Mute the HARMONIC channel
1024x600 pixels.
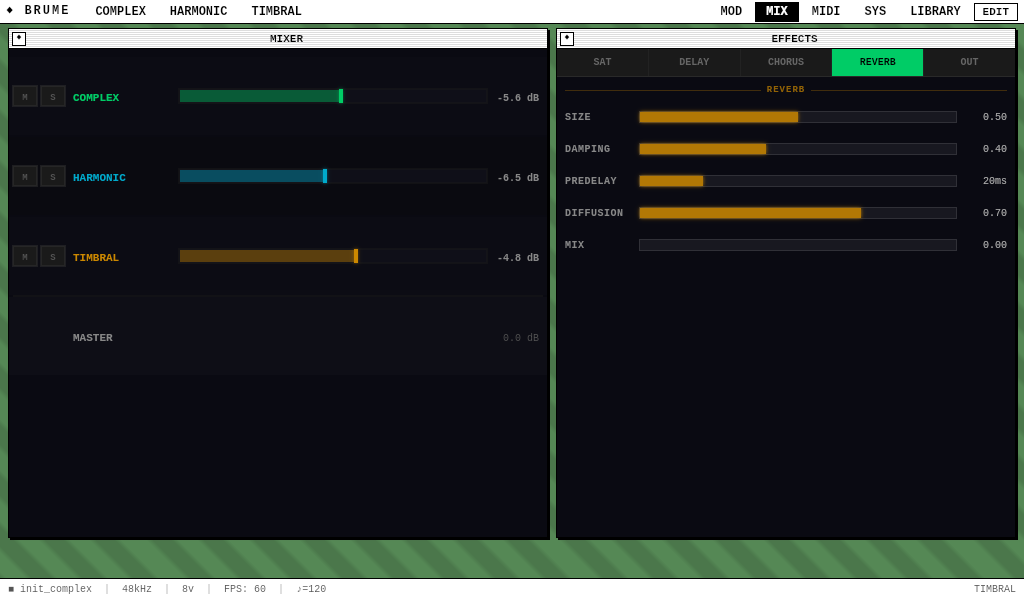coord(25,177)
